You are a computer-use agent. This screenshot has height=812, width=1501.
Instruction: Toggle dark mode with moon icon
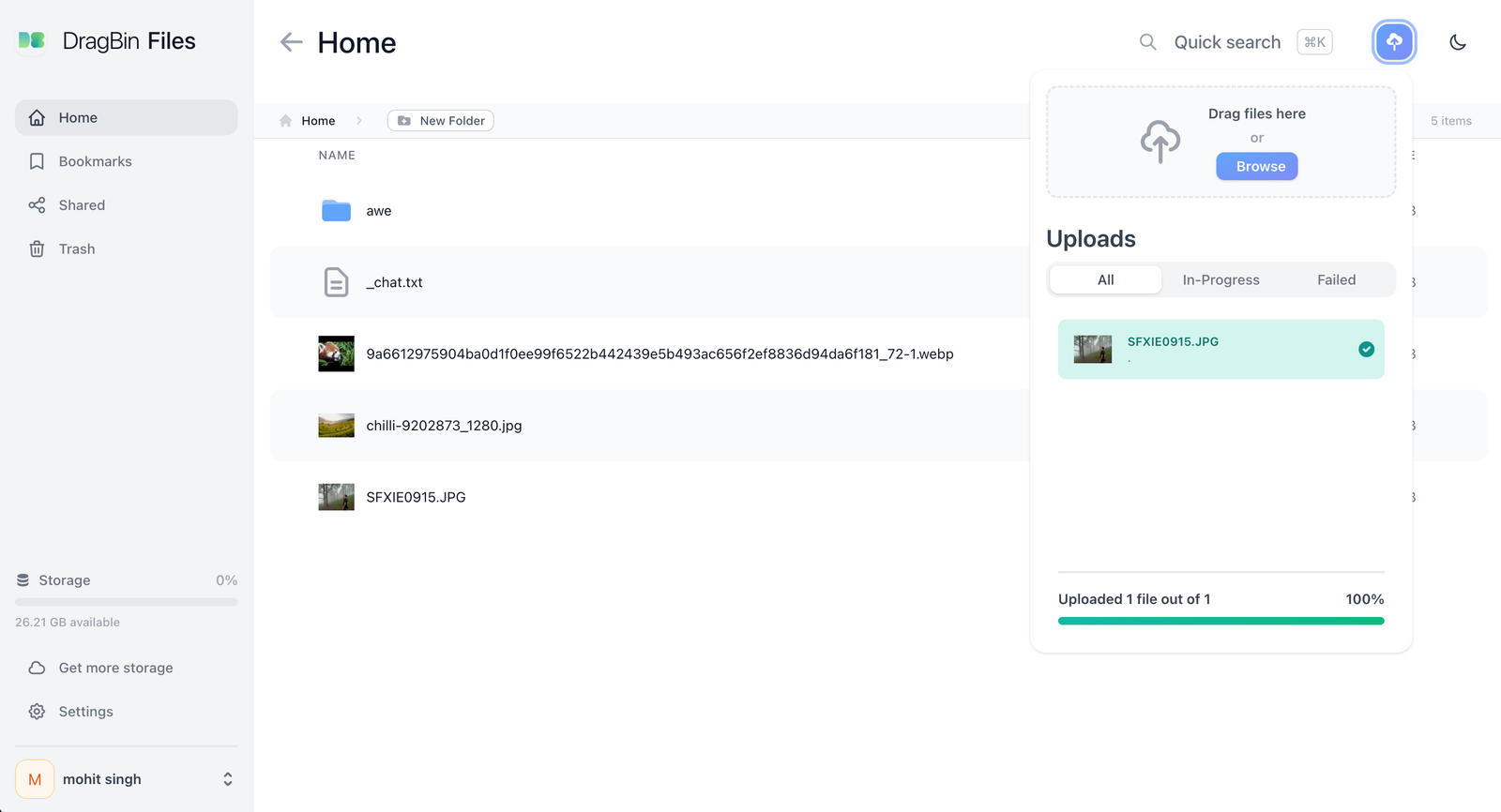pyautogui.click(x=1457, y=42)
